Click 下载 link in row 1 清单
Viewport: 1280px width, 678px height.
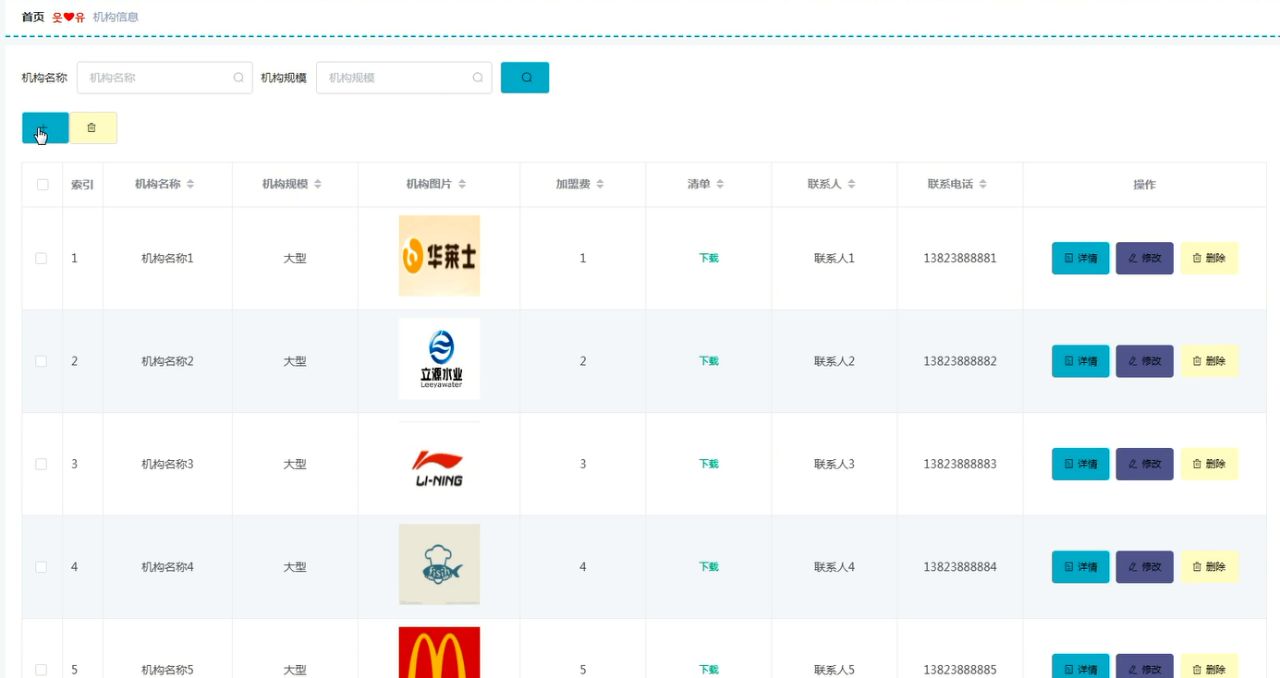point(709,258)
